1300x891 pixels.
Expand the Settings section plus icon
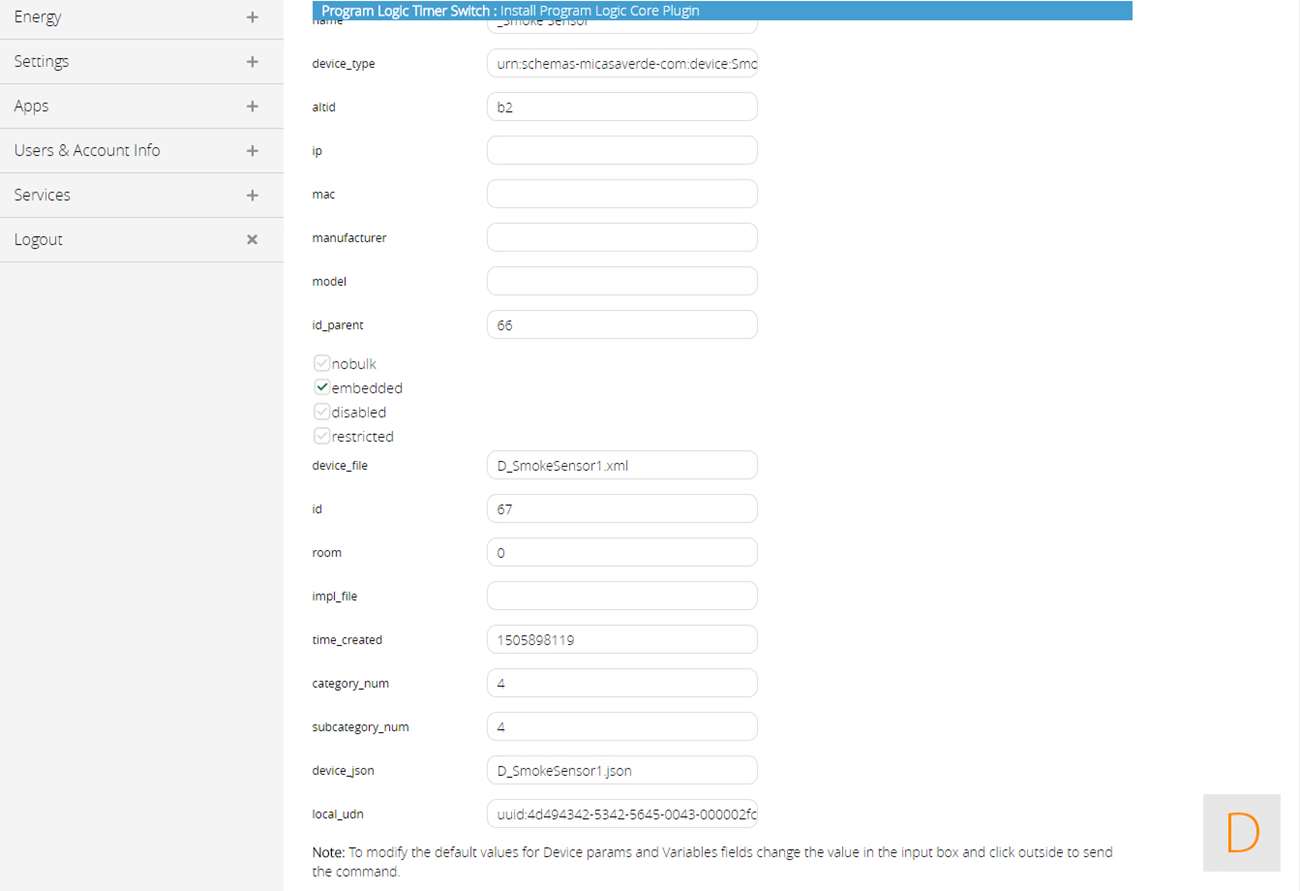click(x=252, y=62)
